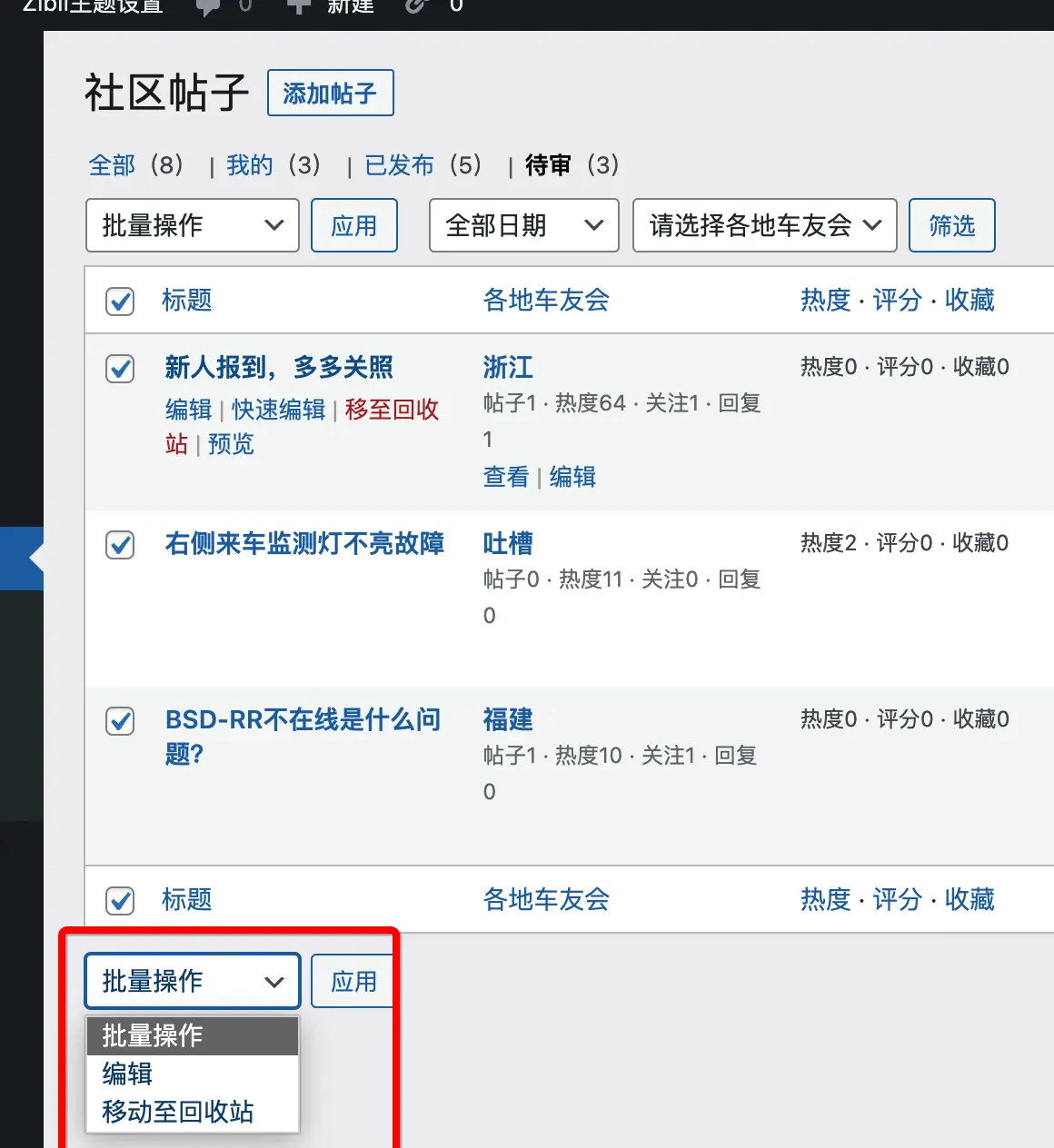Image resolution: width=1054 pixels, height=1148 pixels.
Task: Open the 全部日期 date filter dropdown
Action: pos(524,225)
